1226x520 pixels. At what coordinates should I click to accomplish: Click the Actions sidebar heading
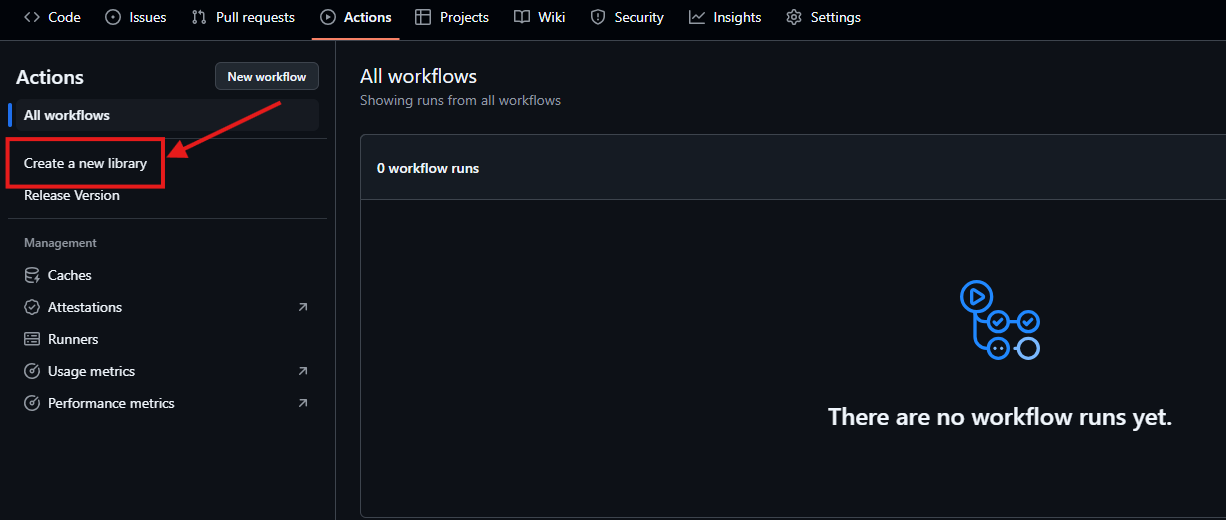50,77
